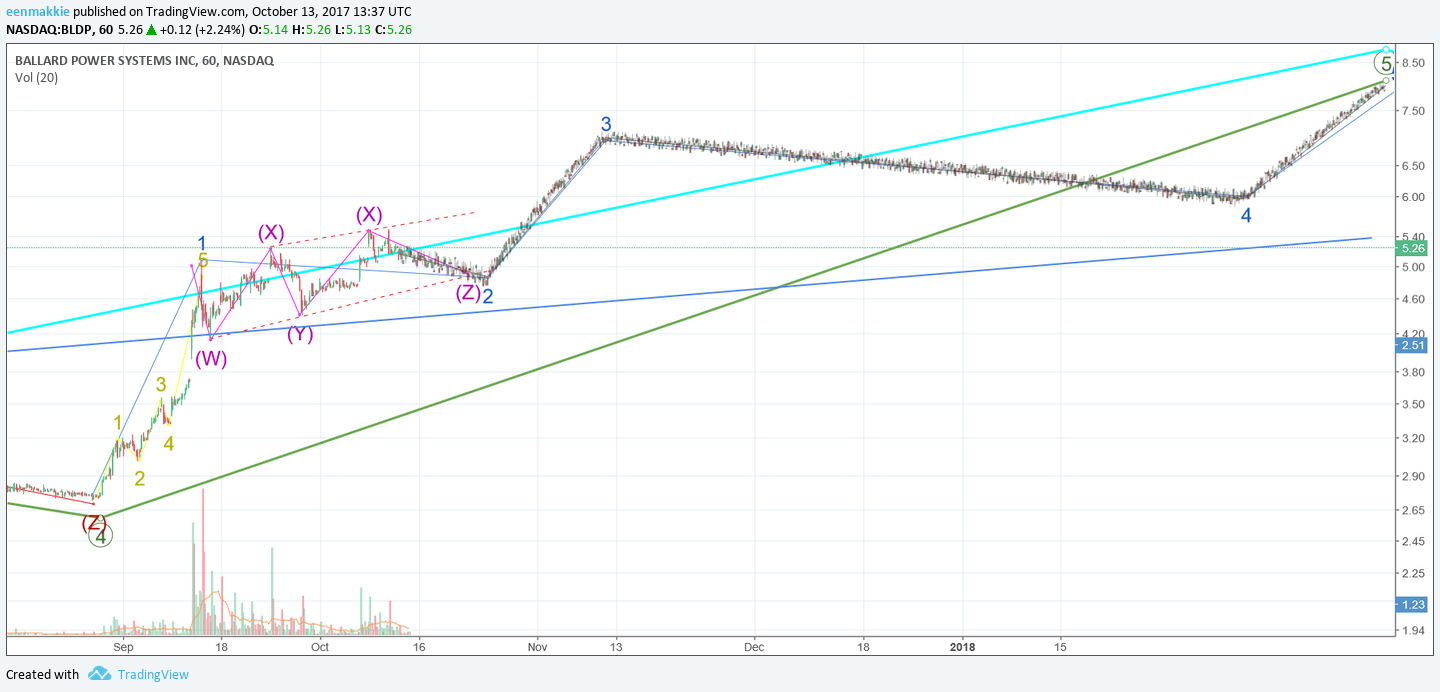The image size is (1440, 692).
Task: Click the 8.50 price axis value
Action: coord(1415,63)
